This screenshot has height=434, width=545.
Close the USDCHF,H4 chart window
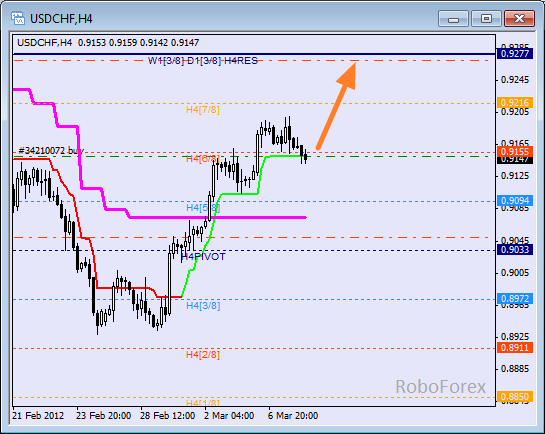click(519, 19)
